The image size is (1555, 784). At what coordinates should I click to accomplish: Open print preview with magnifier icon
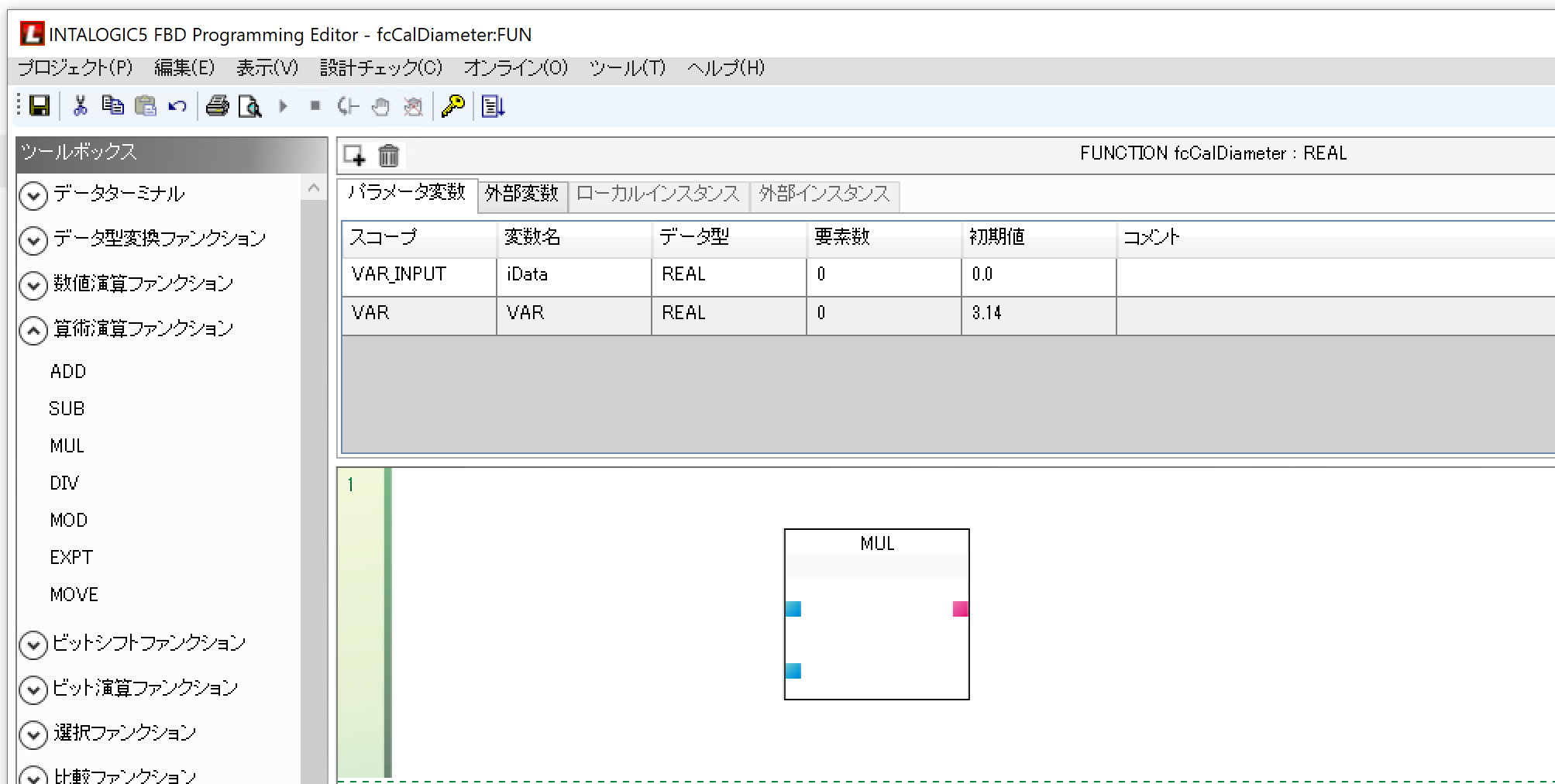coord(249,106)
